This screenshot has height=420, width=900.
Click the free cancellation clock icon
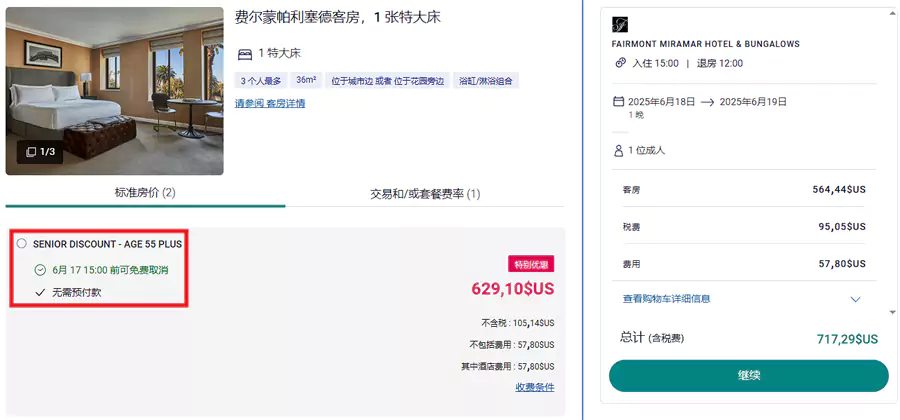[40, 270]
